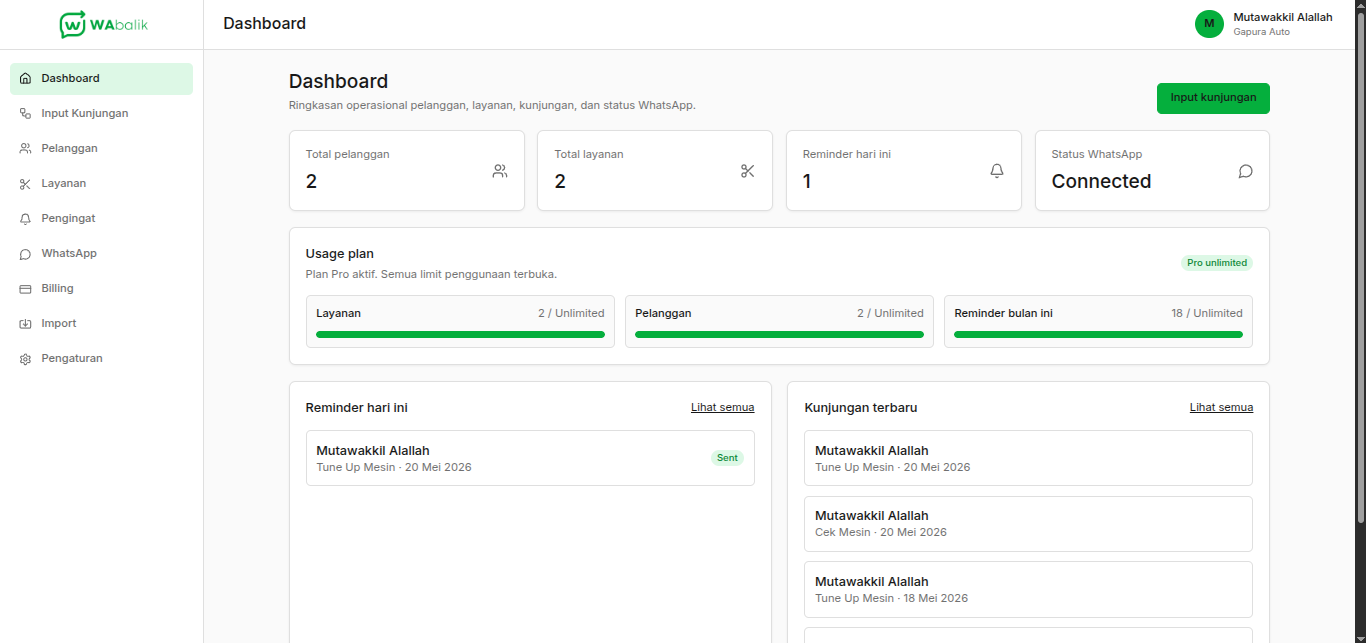This screenshot has height=643, width=1366.
Task: Open Pengingat from the sidebar
Action: click(x=101, y=219)
